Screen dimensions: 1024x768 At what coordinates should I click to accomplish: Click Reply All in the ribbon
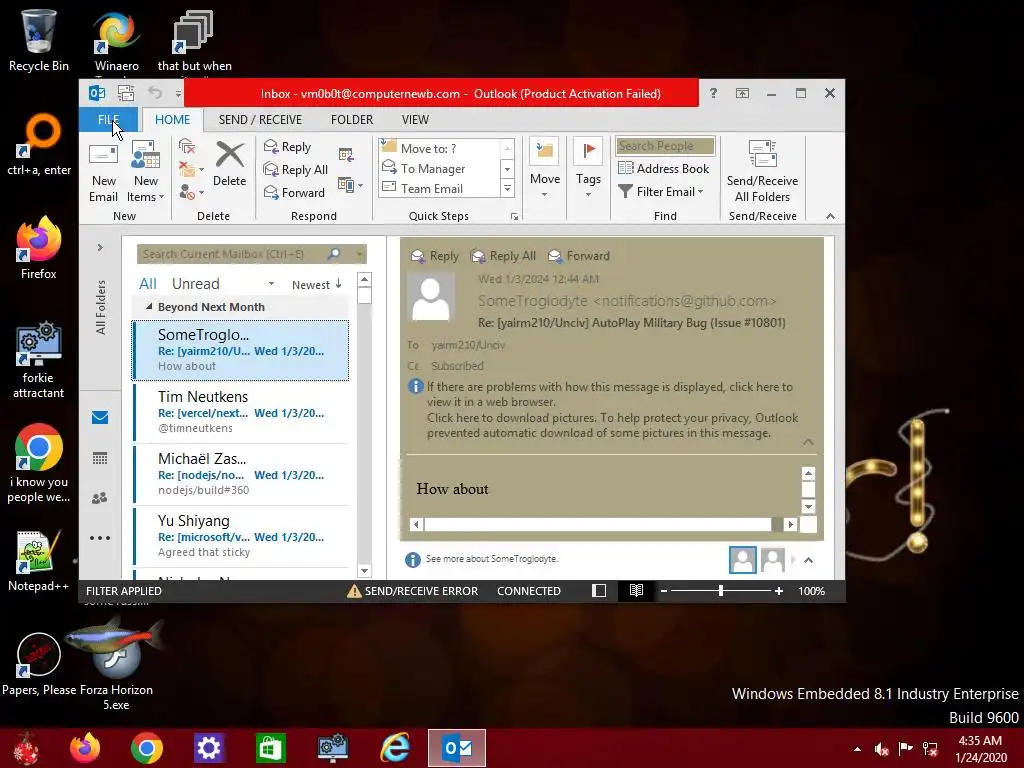tap(295, 170)
